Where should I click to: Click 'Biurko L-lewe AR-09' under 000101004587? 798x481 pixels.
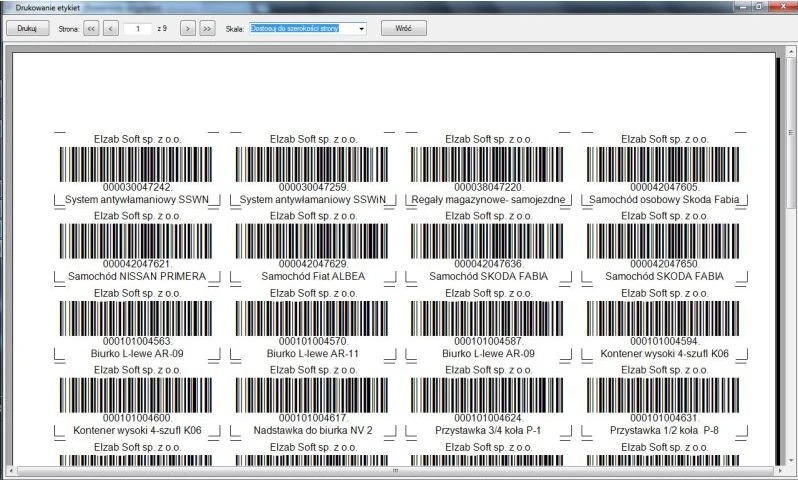tap(489, 353)
